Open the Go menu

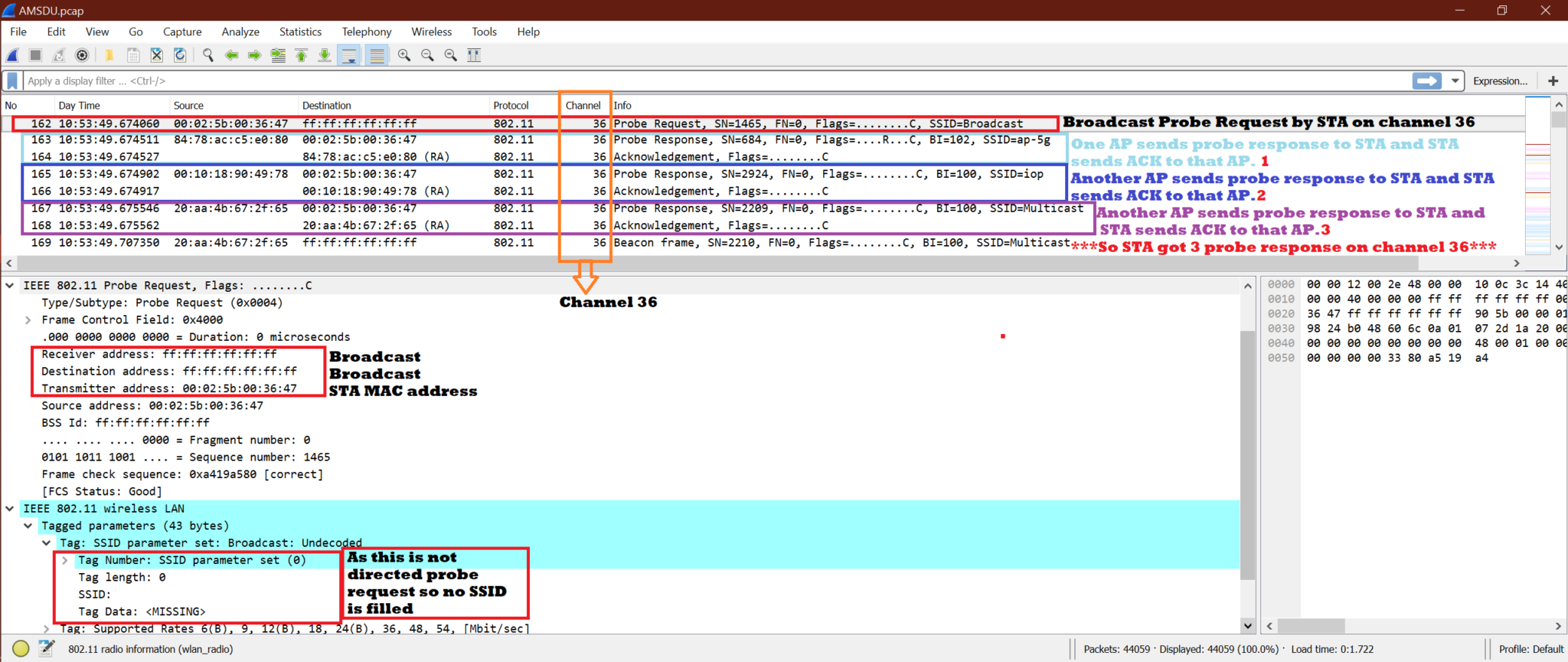[136, 31]
